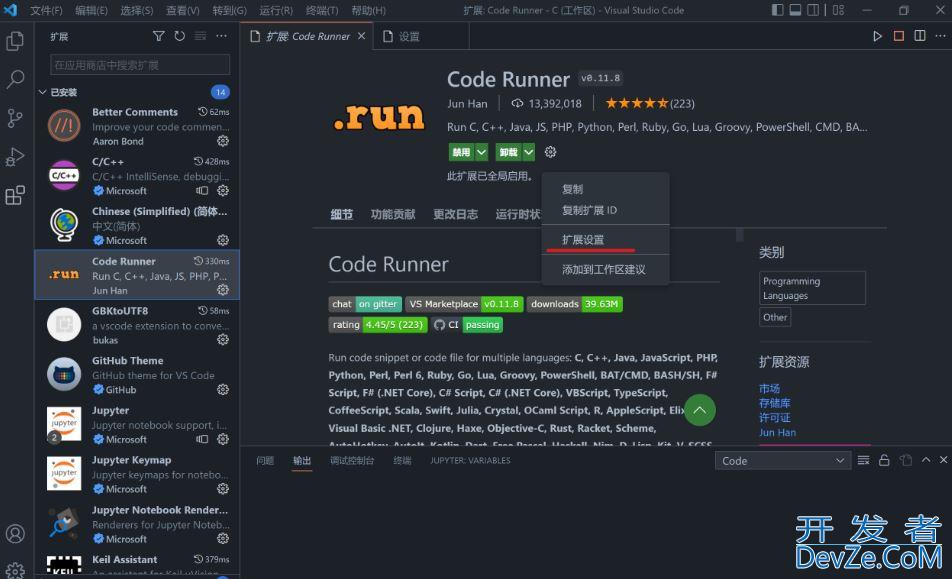Refresh the extensions list
The height and width of the screenshot is (579, 952).
click(x=180, y=36)
